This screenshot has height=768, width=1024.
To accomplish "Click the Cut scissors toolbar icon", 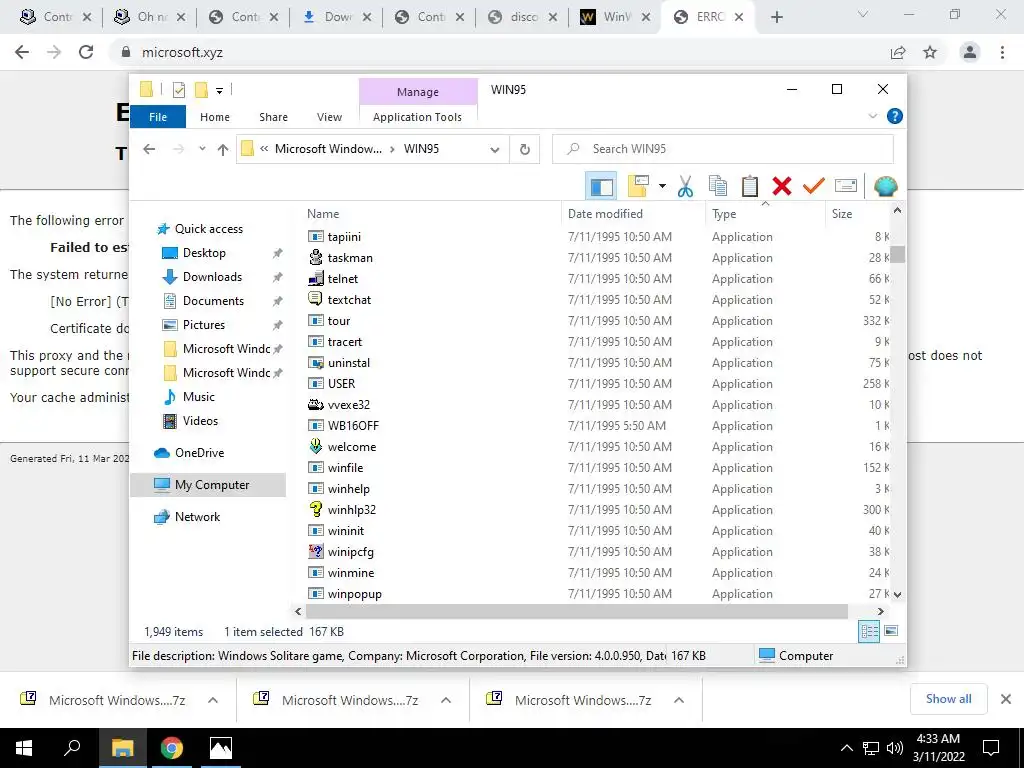I will click(685, 187).
